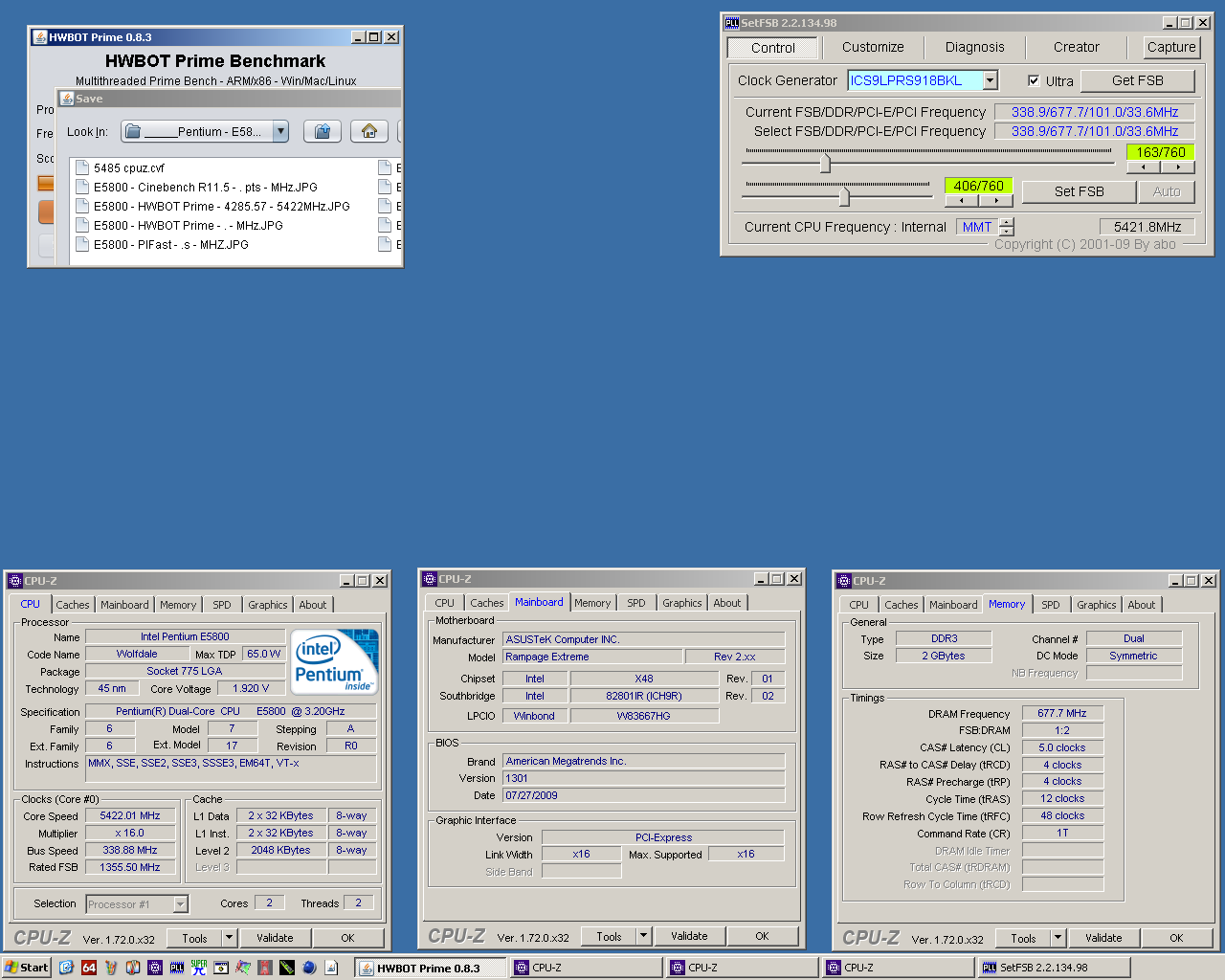Click the lower FSB slider thumb in SetFSB
This screenshot has width=1225, height=980.
pyautogui.click(x=844, y=196)
